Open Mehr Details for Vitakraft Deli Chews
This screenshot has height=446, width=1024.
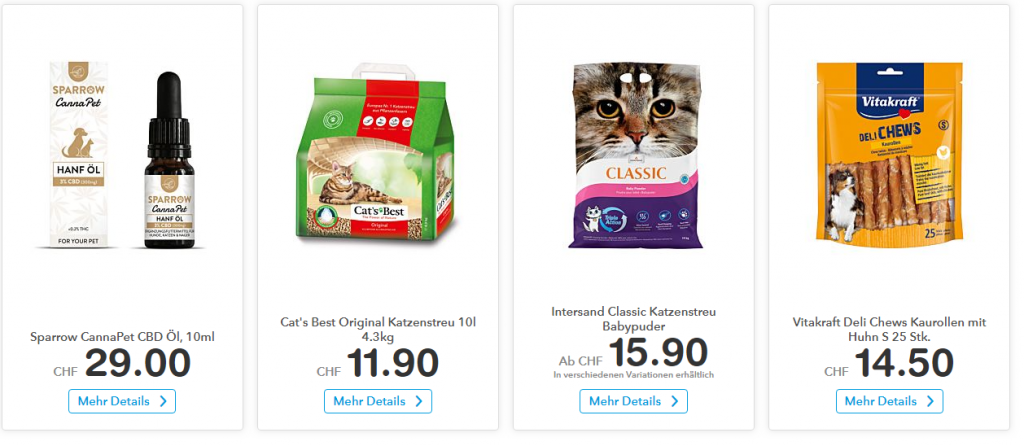point(889,401)
